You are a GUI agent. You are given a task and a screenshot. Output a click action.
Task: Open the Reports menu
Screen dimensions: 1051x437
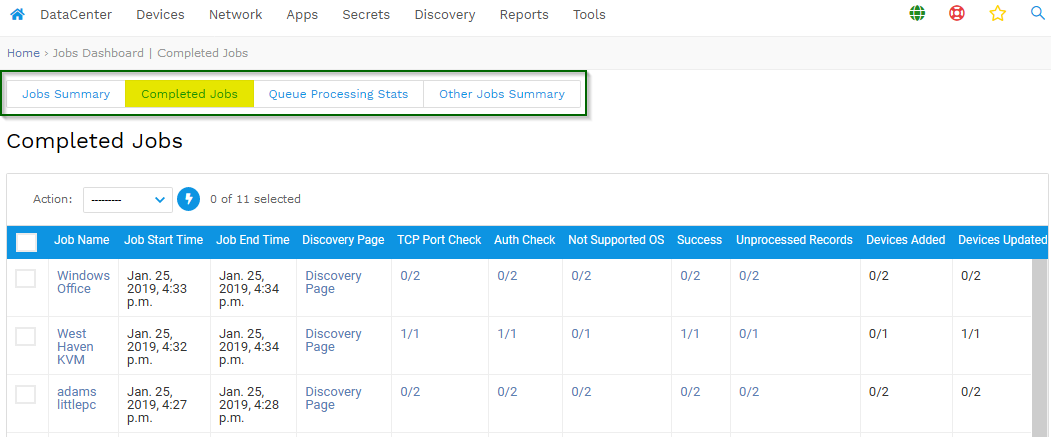(x=524, y=15)
